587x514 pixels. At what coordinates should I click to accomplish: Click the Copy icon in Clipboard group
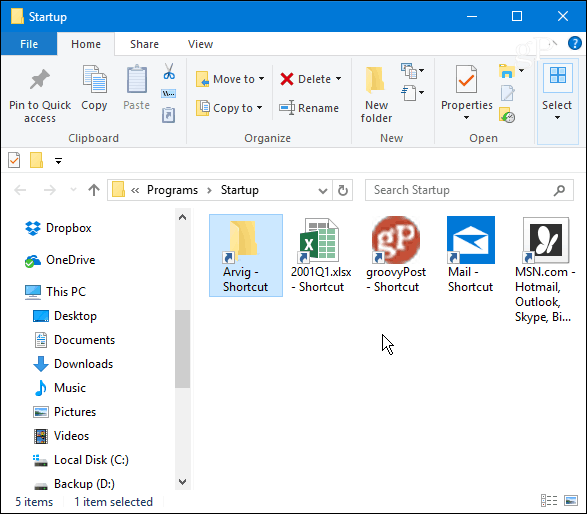click(x=94, y=79)
